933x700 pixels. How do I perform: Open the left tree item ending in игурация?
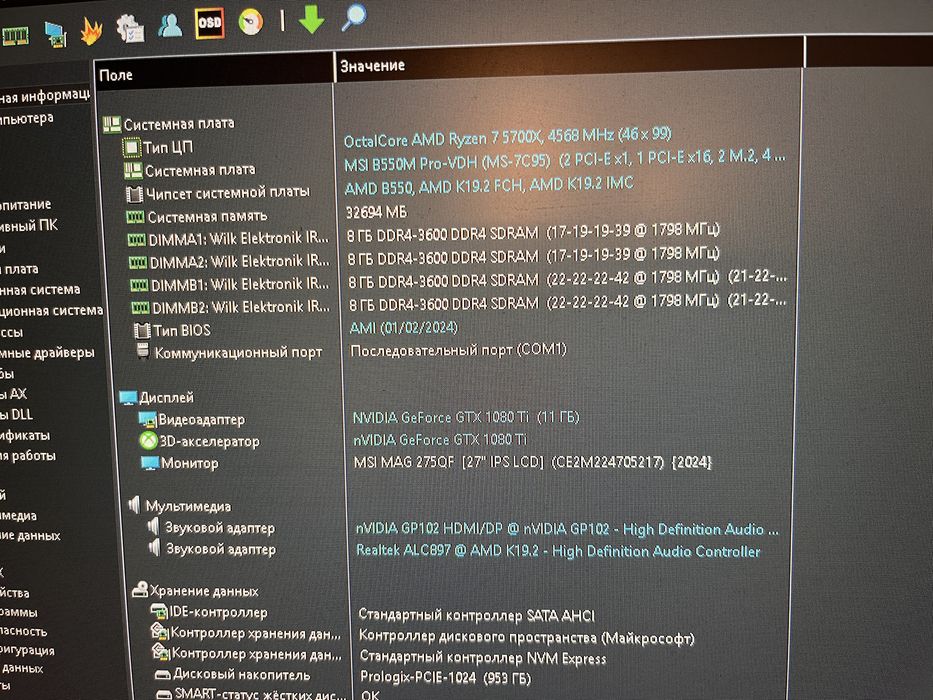point(27,650)
